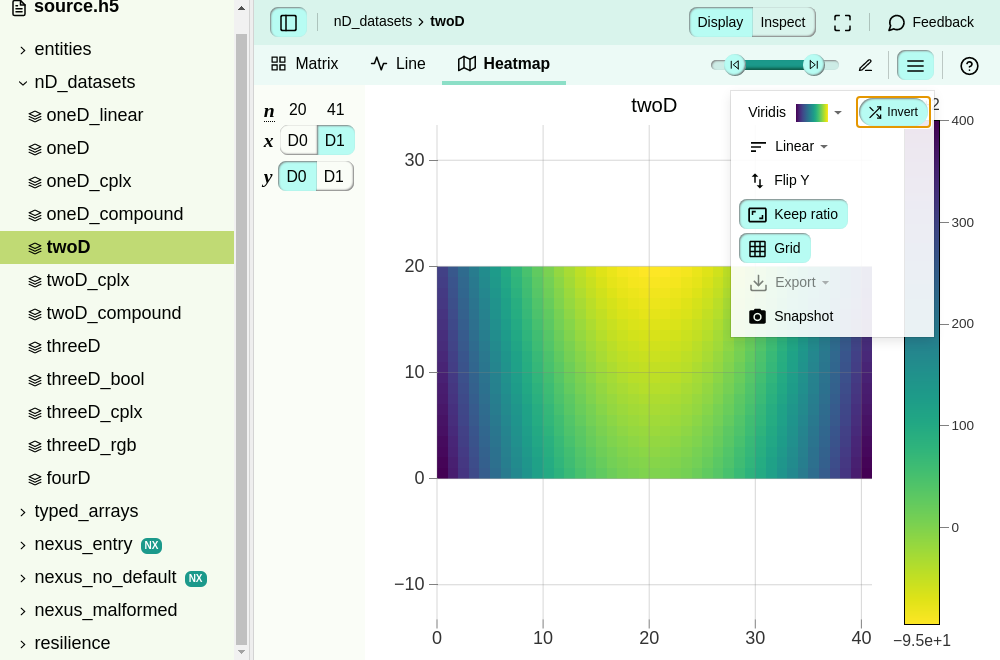Click the hamburger more-controls menu icon
This screenshot has width=1000, height=660.
tap(915, 66)
